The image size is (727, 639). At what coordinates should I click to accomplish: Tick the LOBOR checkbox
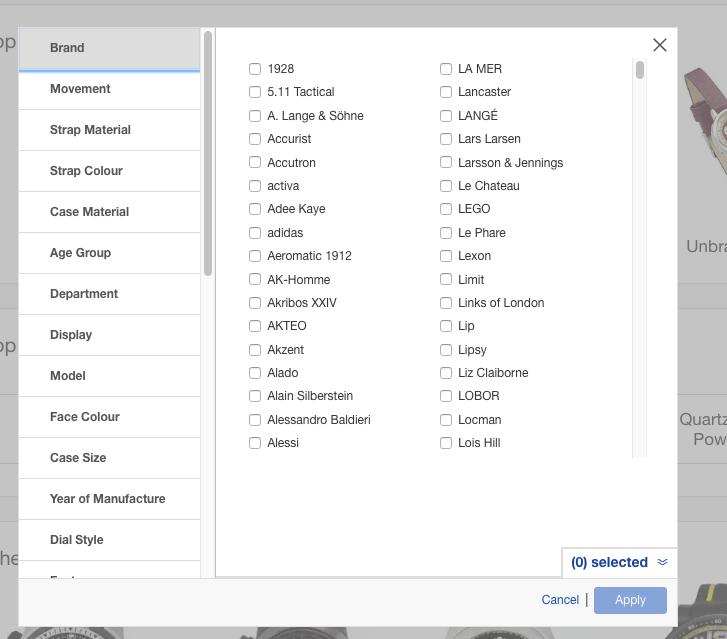tap(446, 396)
